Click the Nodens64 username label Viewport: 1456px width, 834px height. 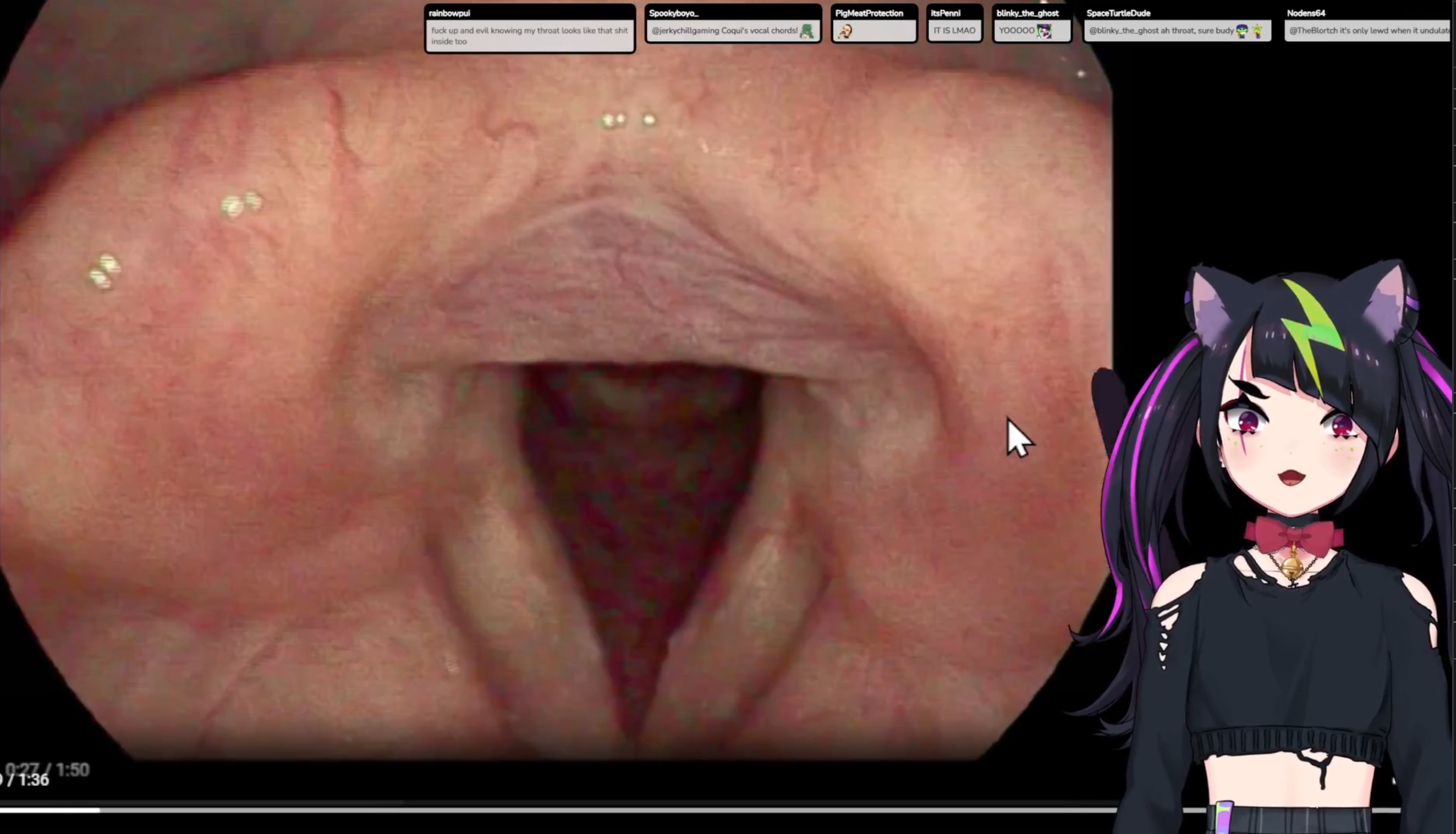click(x=1306, y=13)
